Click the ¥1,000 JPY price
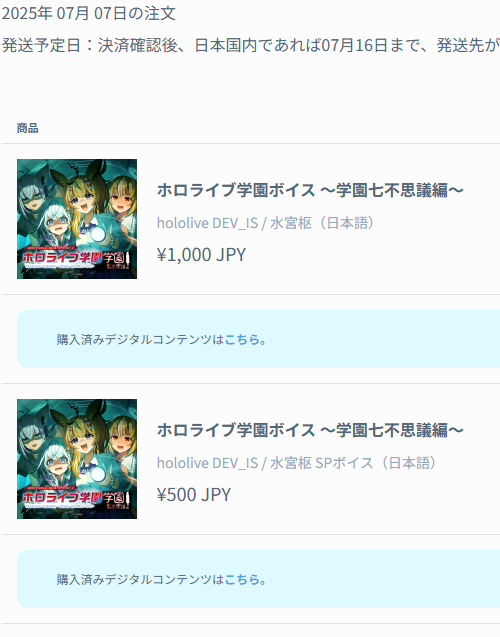 (x=201, y=255)
